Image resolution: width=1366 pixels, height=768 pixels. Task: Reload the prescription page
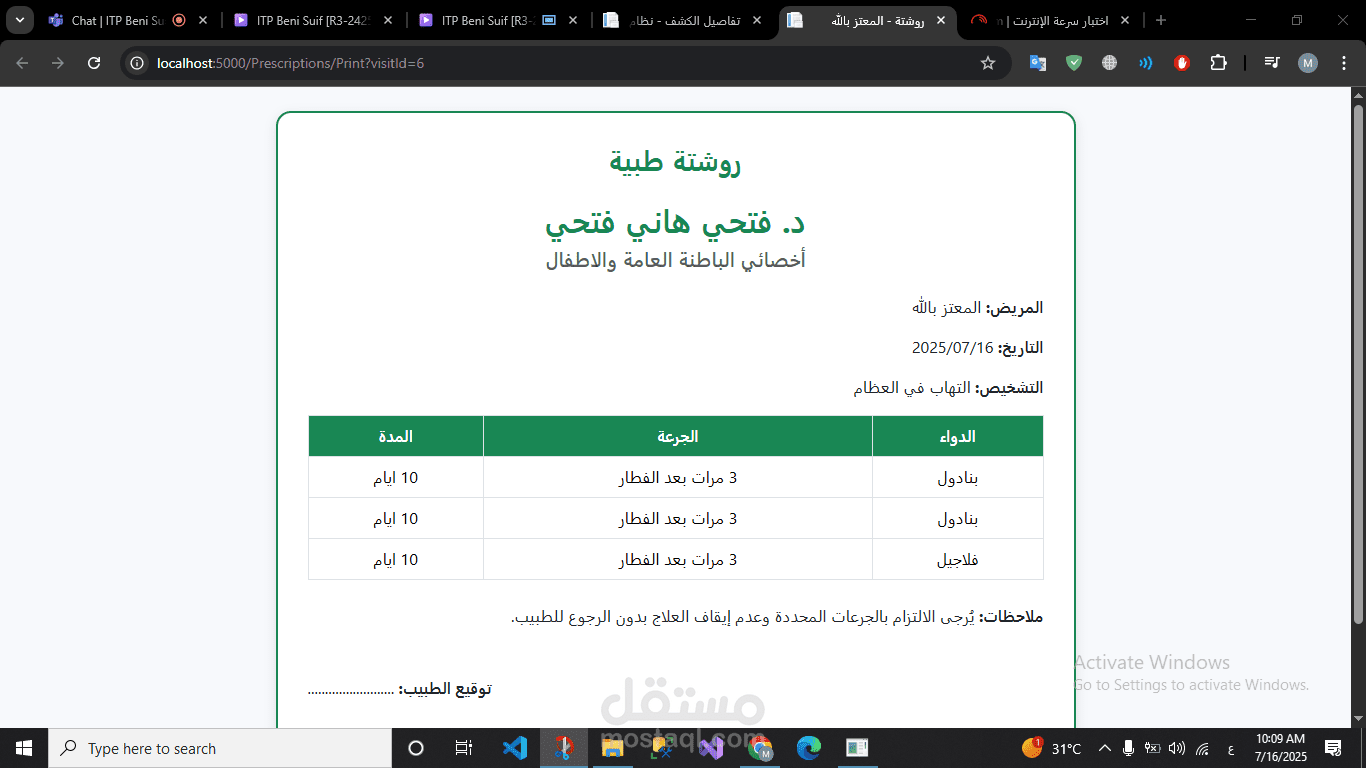click(94, 63)
